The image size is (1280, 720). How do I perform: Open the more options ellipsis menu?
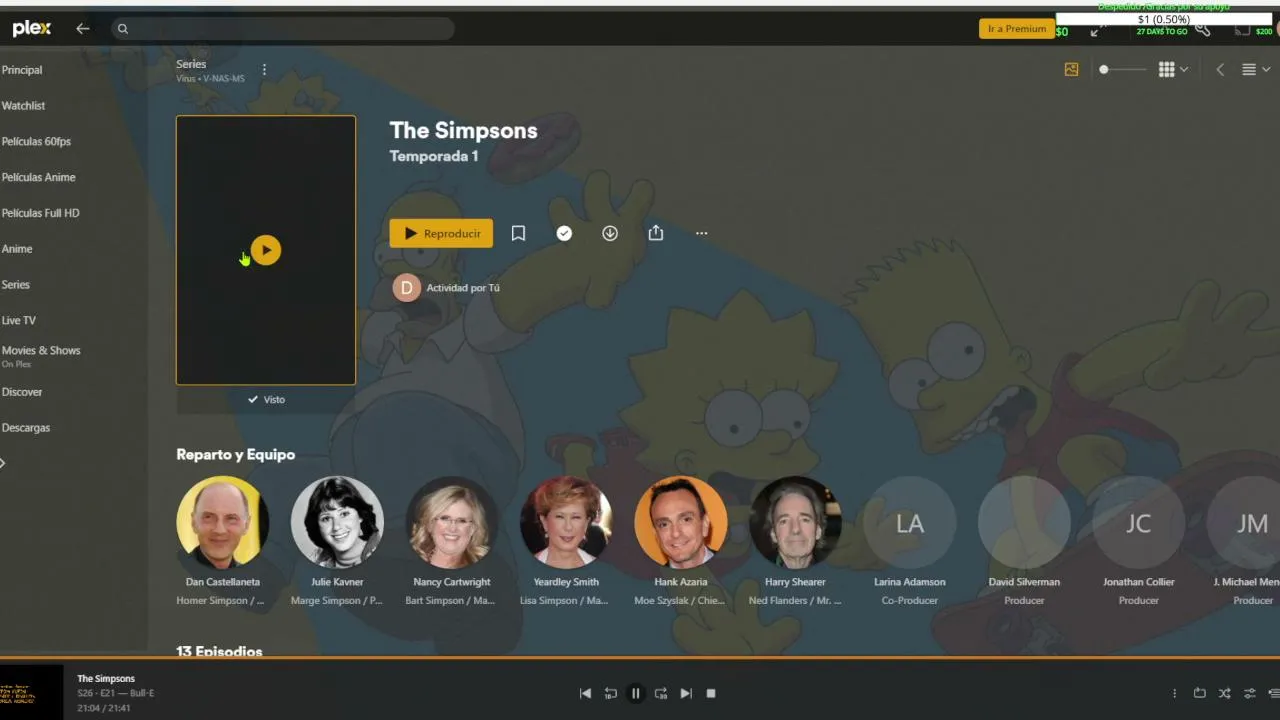702,233
